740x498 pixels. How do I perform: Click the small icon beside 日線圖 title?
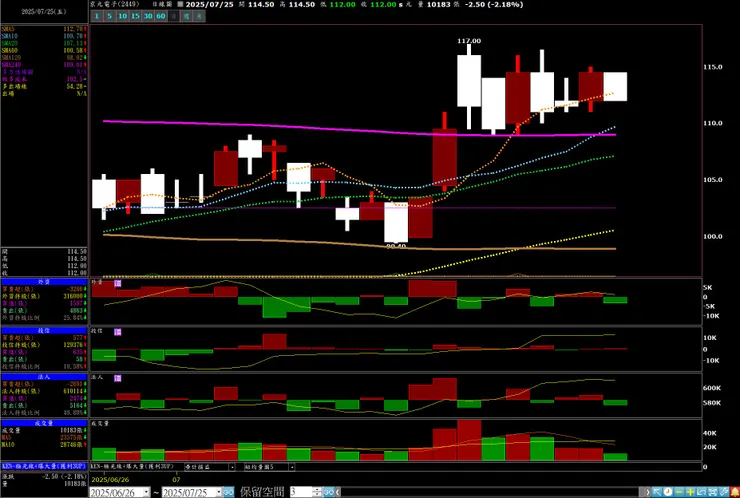point(180,4)
